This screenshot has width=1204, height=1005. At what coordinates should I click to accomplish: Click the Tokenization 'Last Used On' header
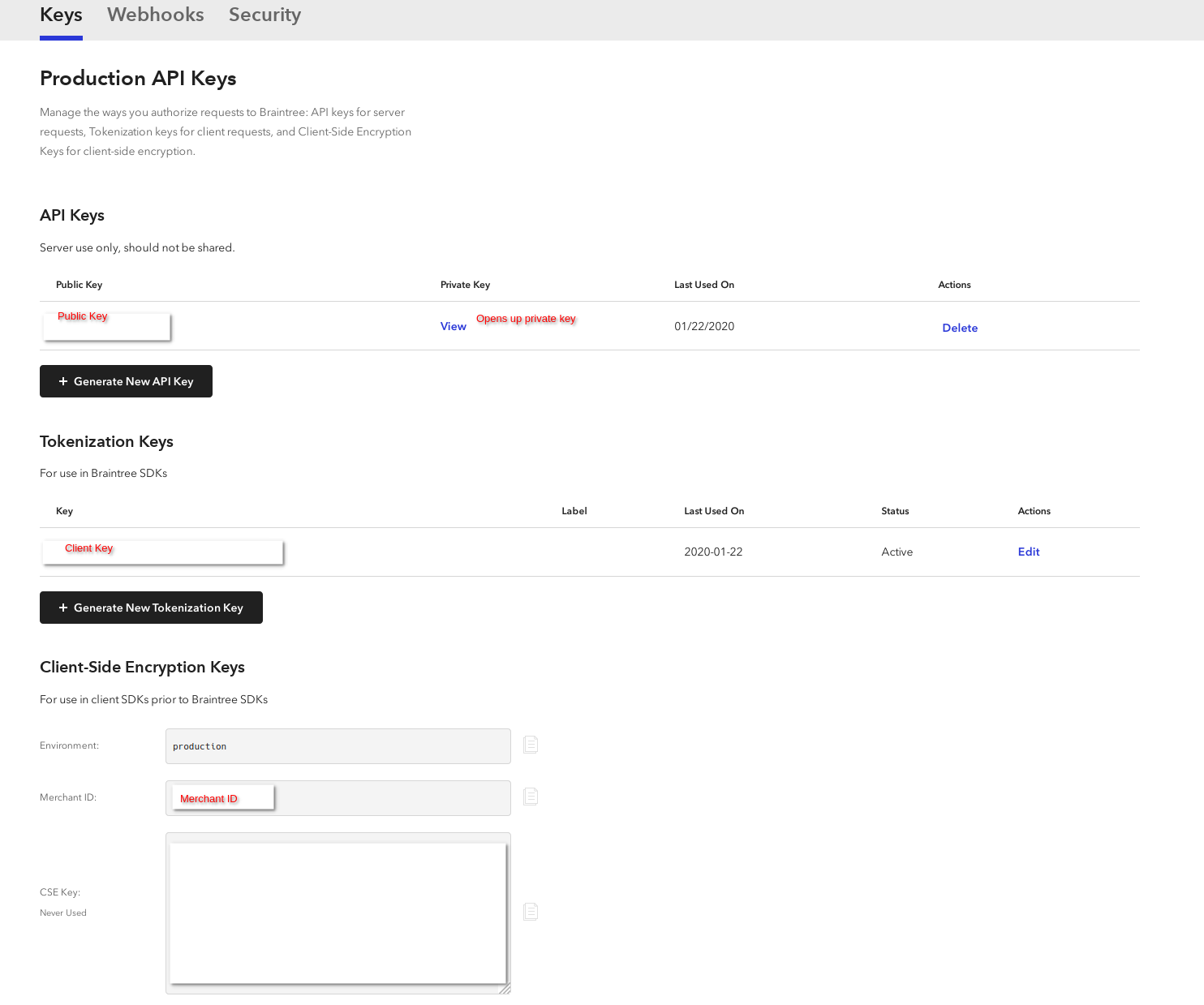(714, 511)
